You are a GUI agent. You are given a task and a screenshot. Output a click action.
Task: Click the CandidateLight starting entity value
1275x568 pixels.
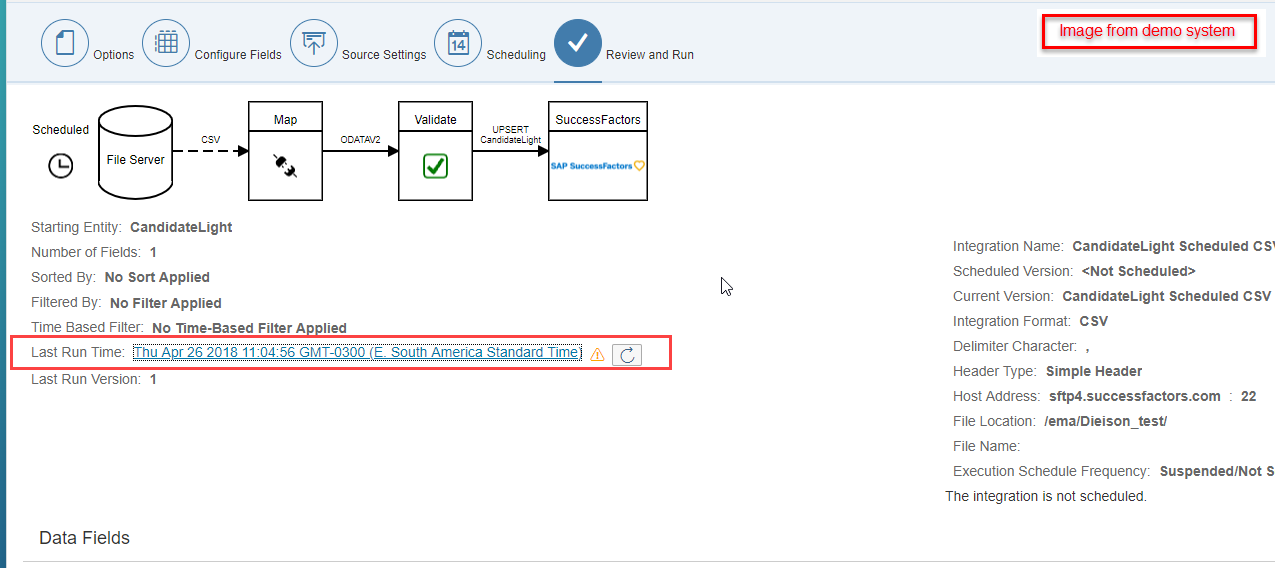[181, 227]
